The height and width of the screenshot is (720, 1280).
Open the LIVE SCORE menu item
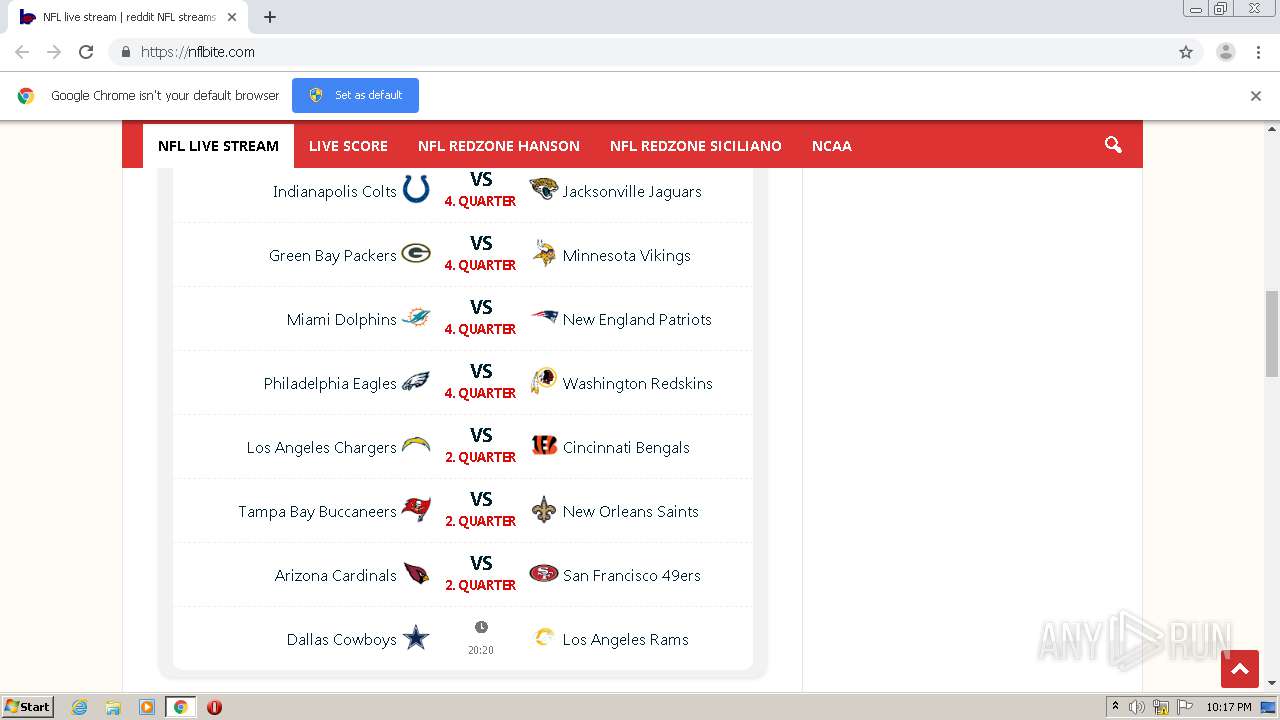(348, 146)
